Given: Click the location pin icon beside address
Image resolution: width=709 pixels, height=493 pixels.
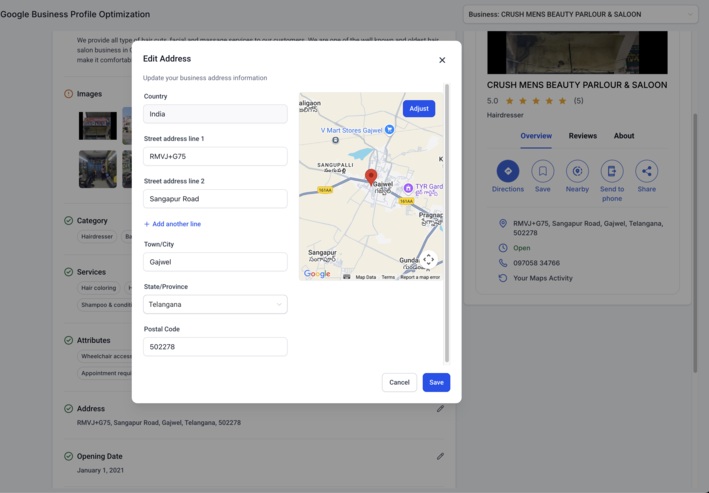Looking at the screenshot, I should point(502,223).
